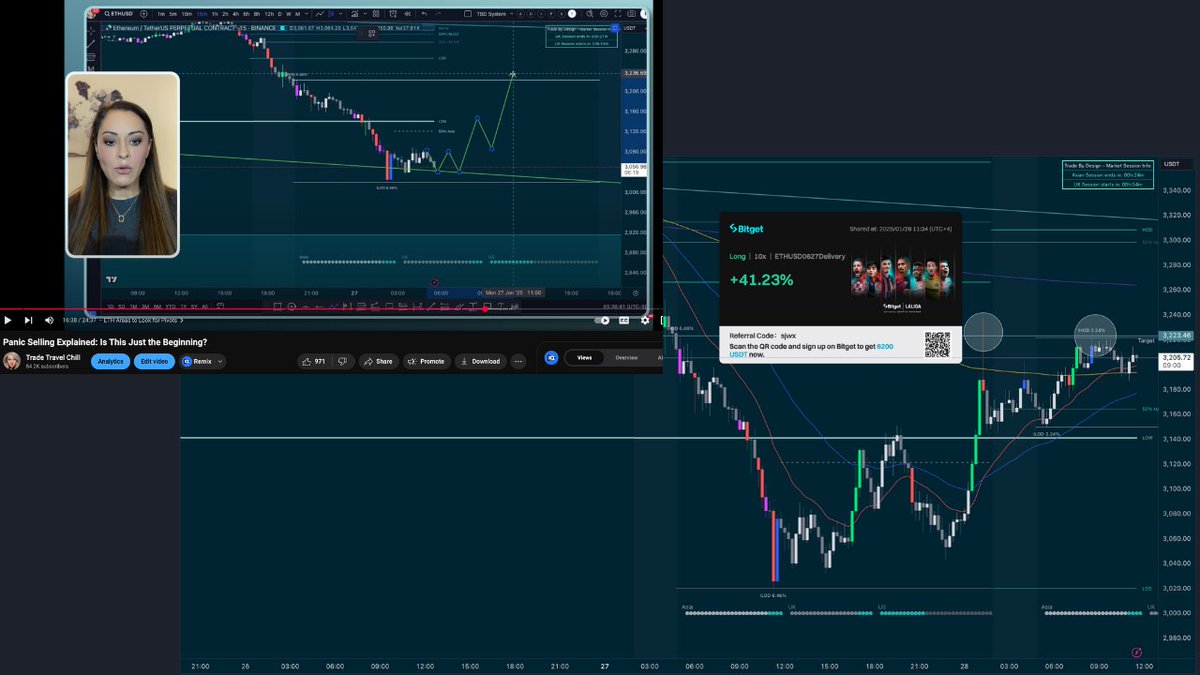The image size is (1200, 675).
Task: Click the add symbol plus icon in video chart
Action: [144, 14]
